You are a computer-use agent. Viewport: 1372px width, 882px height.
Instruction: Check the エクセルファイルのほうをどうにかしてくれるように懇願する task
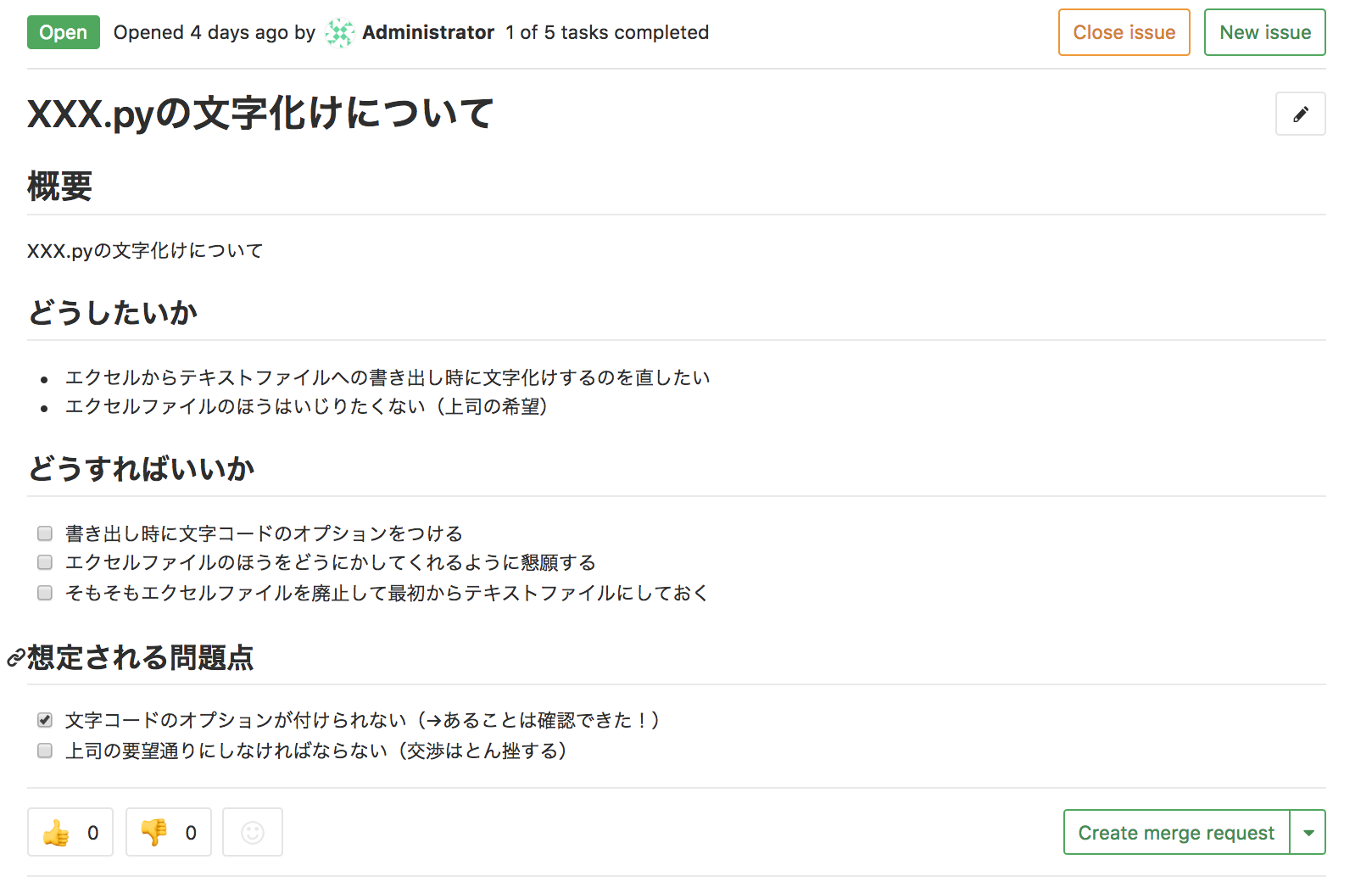point(45,562)
